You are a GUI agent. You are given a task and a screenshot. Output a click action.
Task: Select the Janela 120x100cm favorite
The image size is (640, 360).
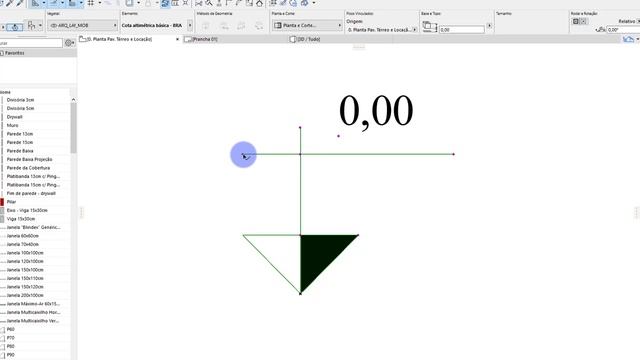(25, 261)
